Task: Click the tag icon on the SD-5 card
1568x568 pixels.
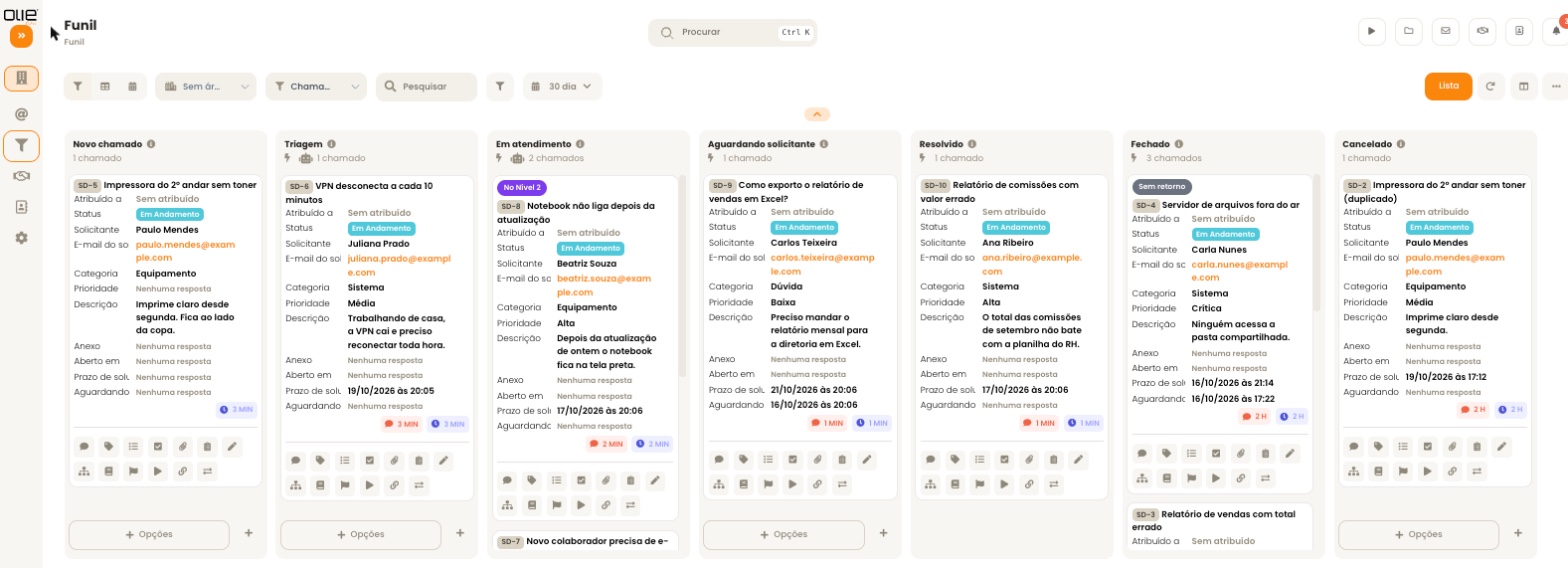Action: 109,447
